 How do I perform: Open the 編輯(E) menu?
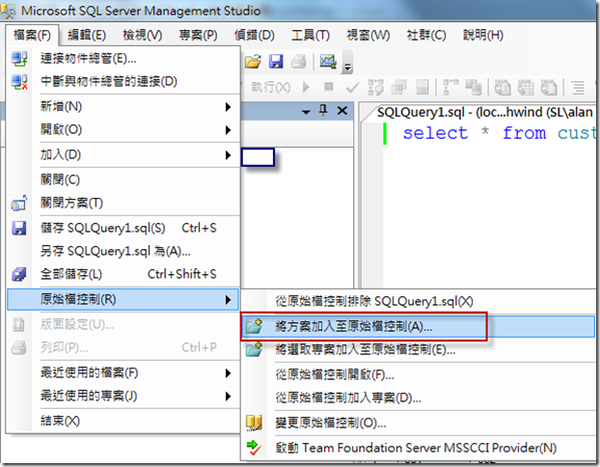click(87, 35)
